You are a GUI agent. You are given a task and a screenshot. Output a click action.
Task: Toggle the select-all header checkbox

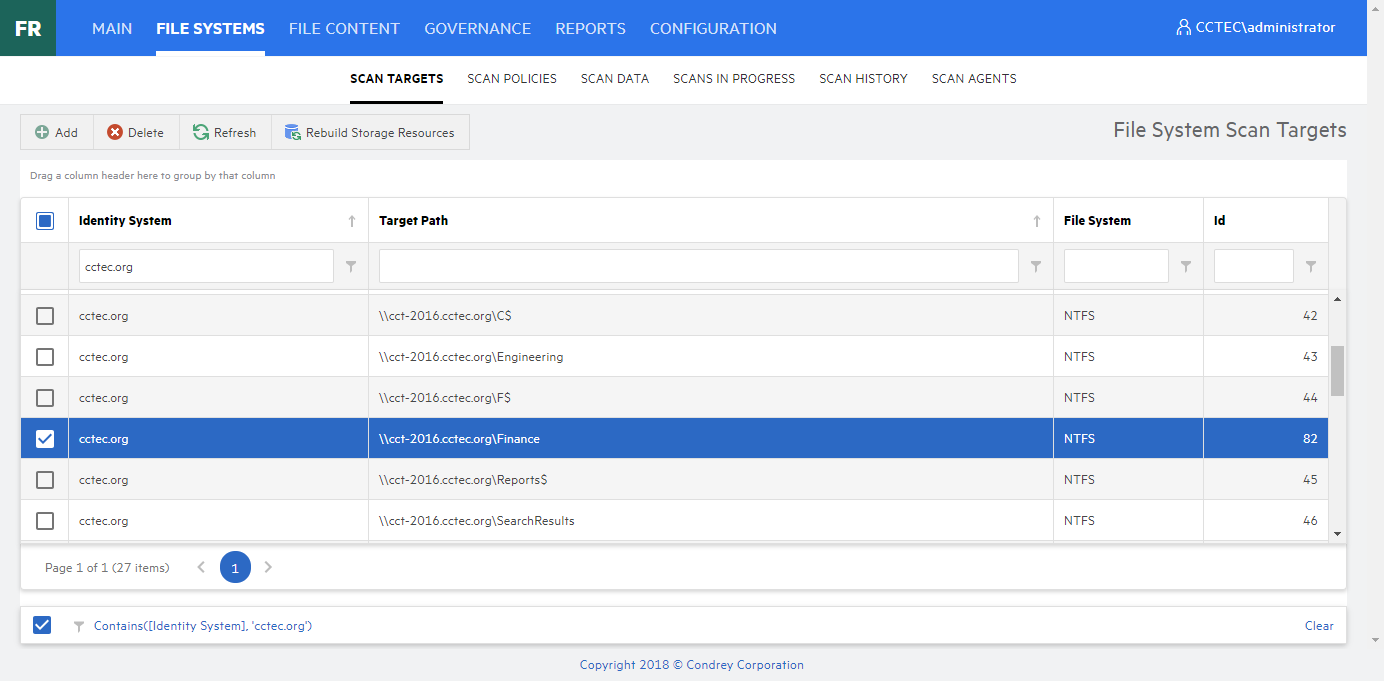[x=45, y=221]
